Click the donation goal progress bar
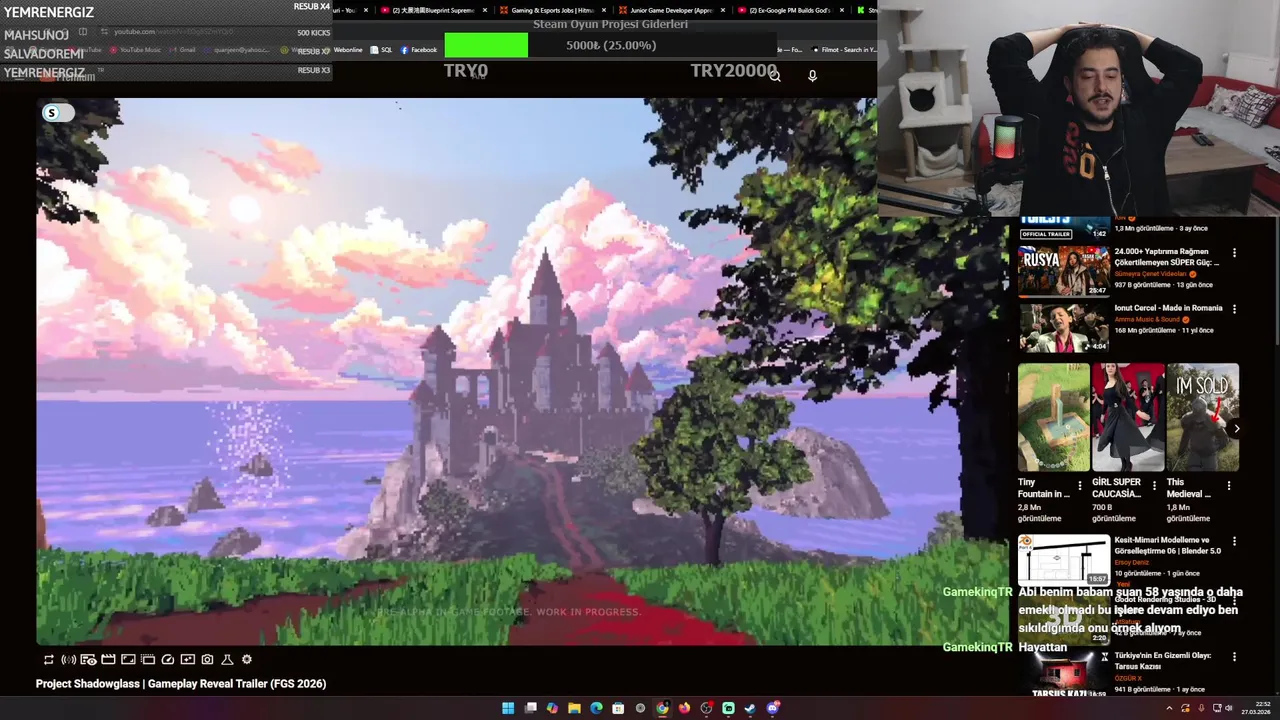Image resolution: width=1280 pixels, height=720 pixels. pyautogui.click(x=610, y=45)
